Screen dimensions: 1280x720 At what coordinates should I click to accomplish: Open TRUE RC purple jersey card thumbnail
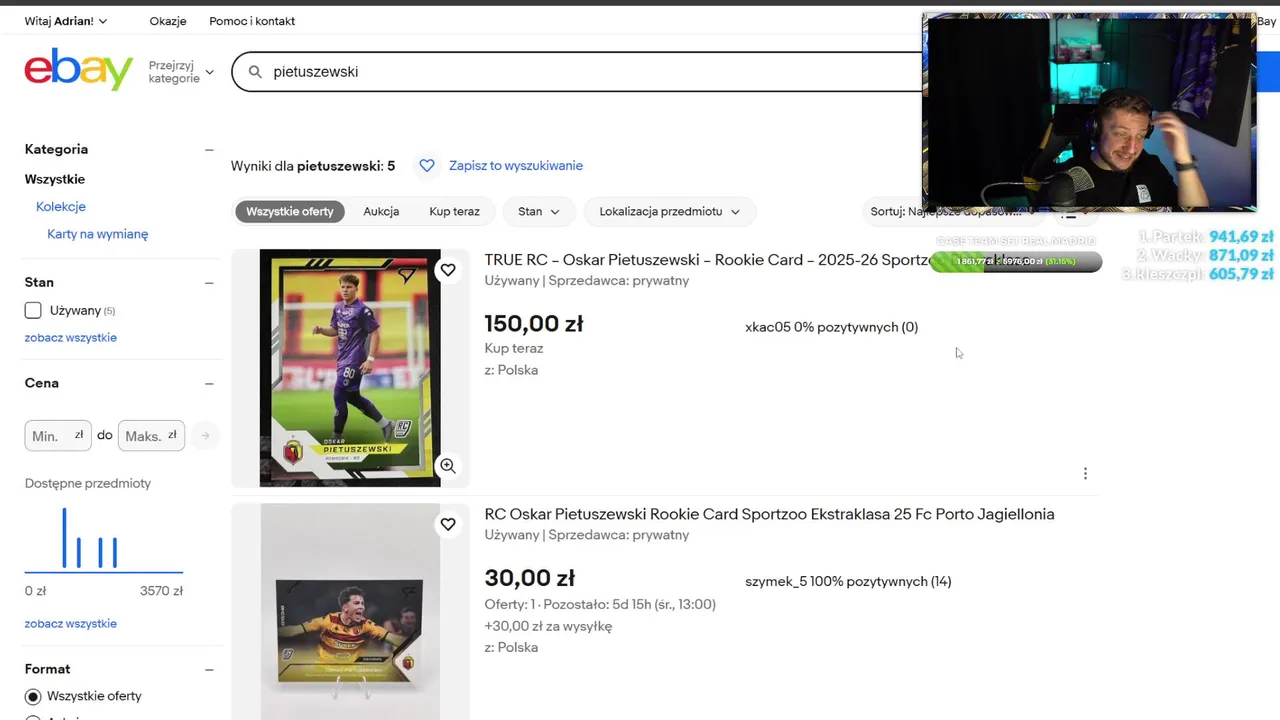pyautogui.click(x=350, y=368)
